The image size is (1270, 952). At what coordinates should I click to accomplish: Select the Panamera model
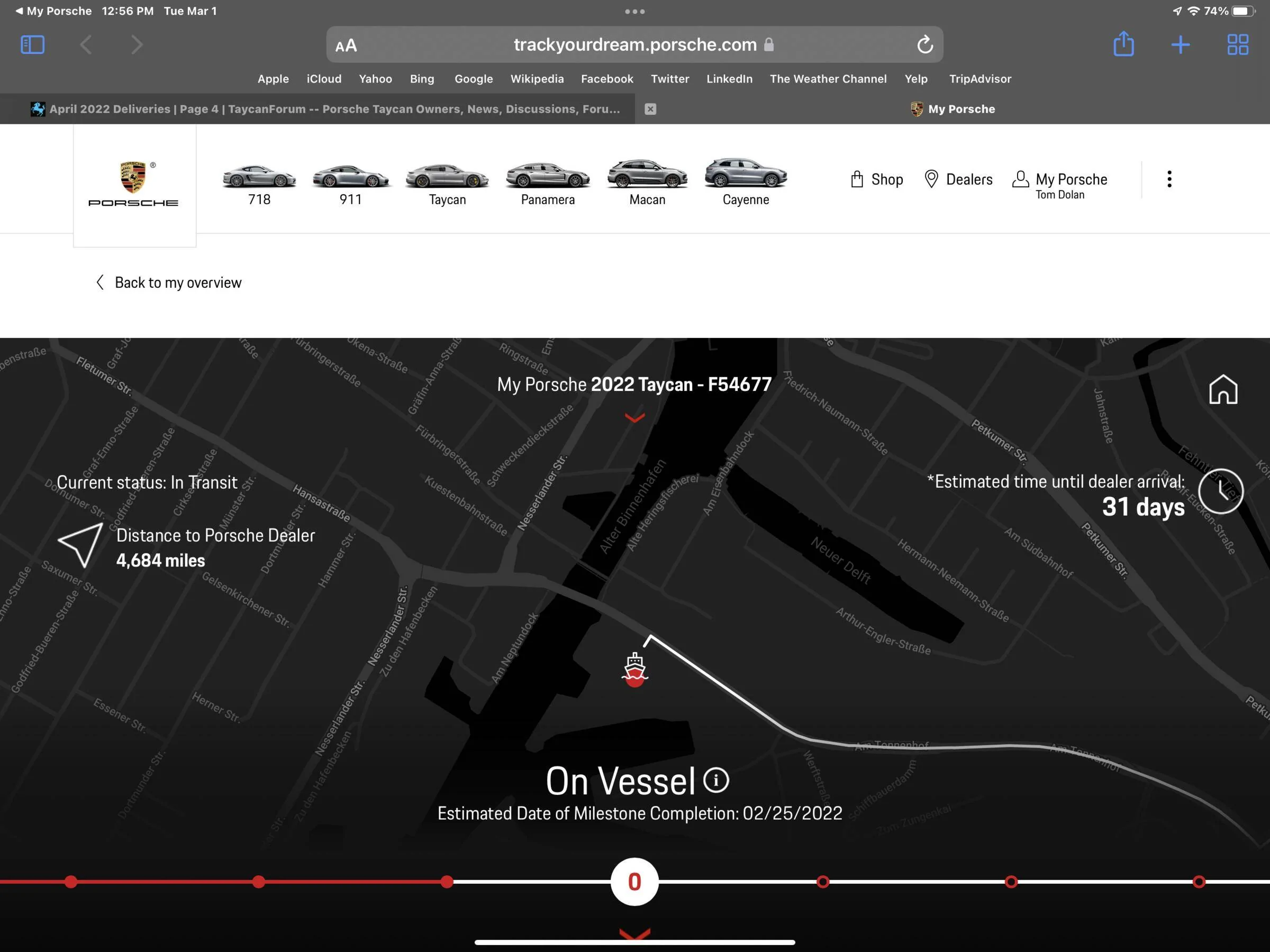tap(548, 184)
